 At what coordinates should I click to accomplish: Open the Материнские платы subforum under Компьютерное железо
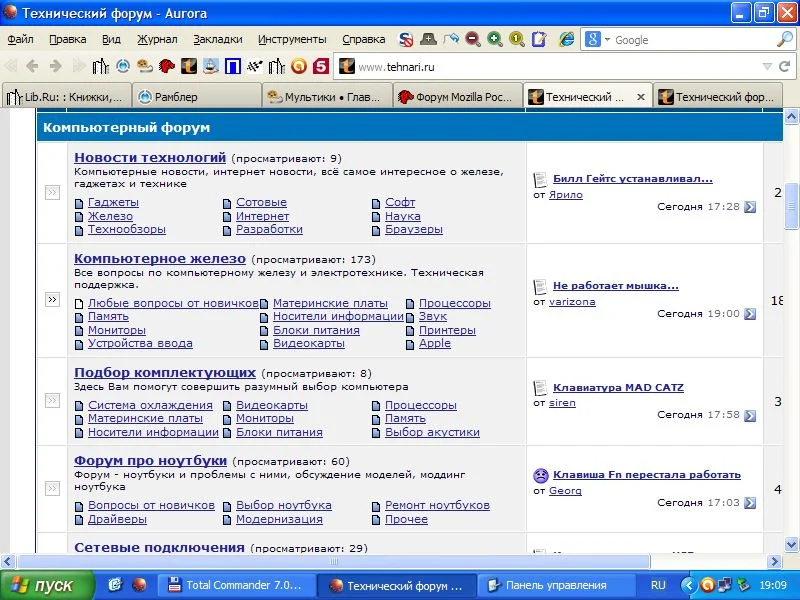click(x=330, y=303)
